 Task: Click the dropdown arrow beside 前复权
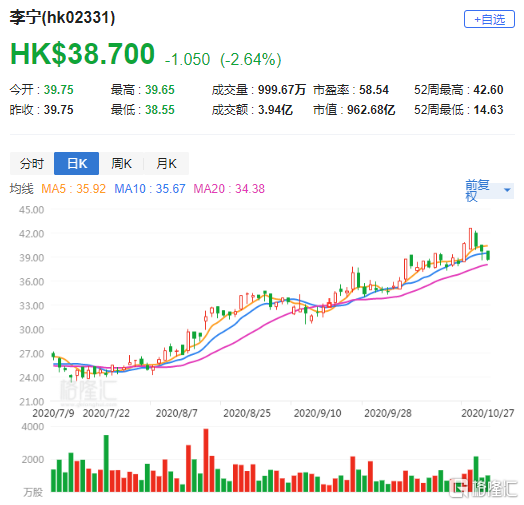point(507,190)
